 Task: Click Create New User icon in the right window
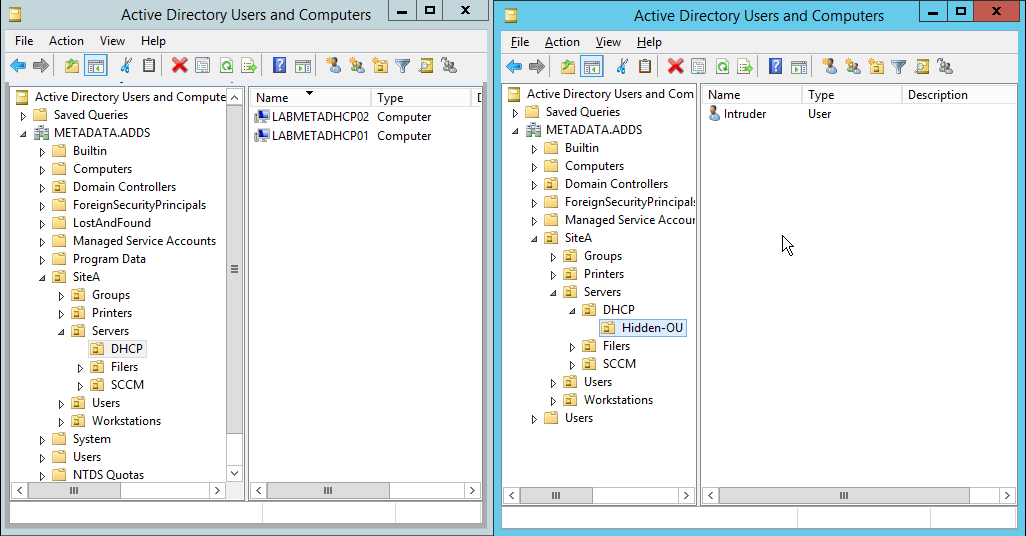(x=830, y=66)
